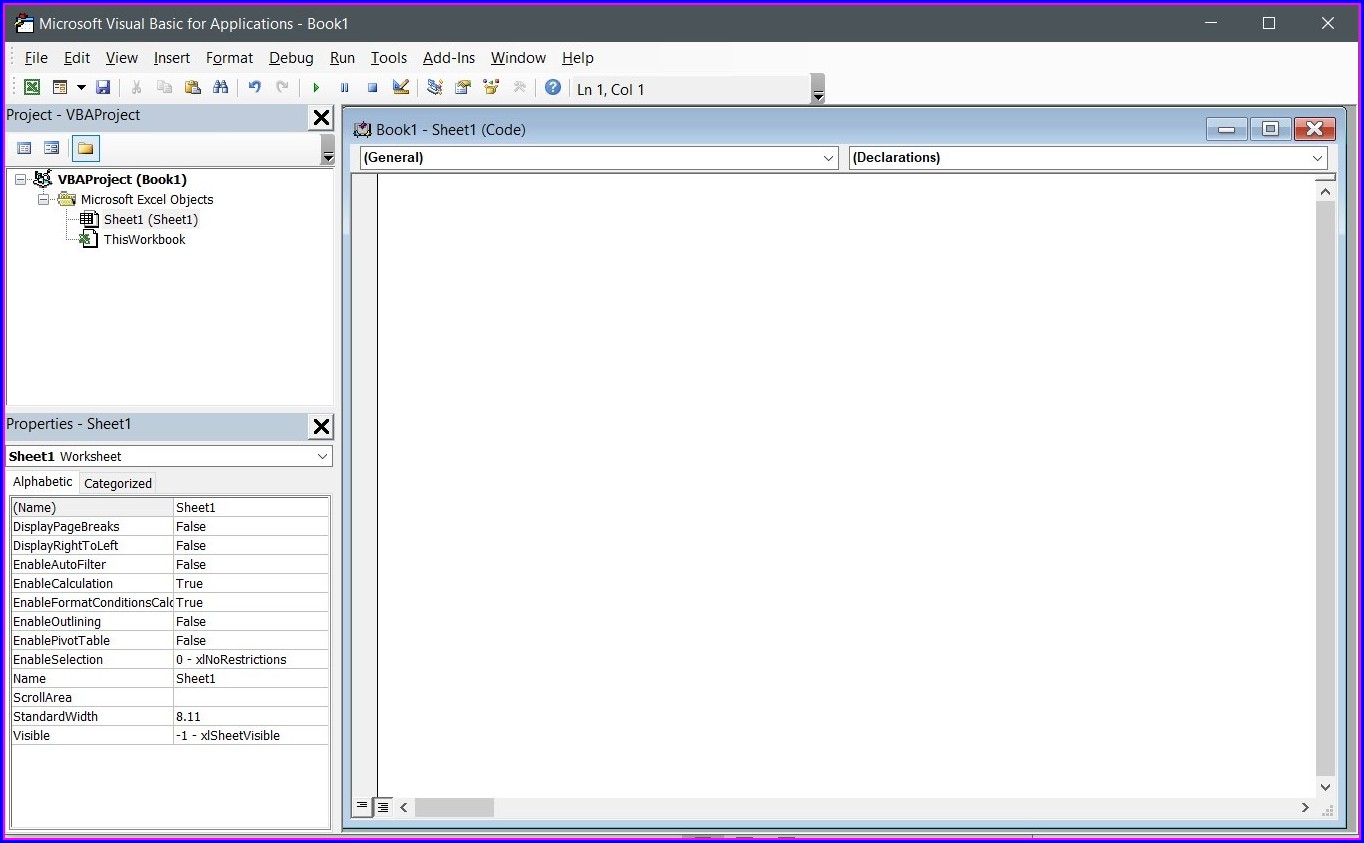Click the code window vertical scrollbar down arrow
The image size is (1364, 843).
[x=1325, y=787]
